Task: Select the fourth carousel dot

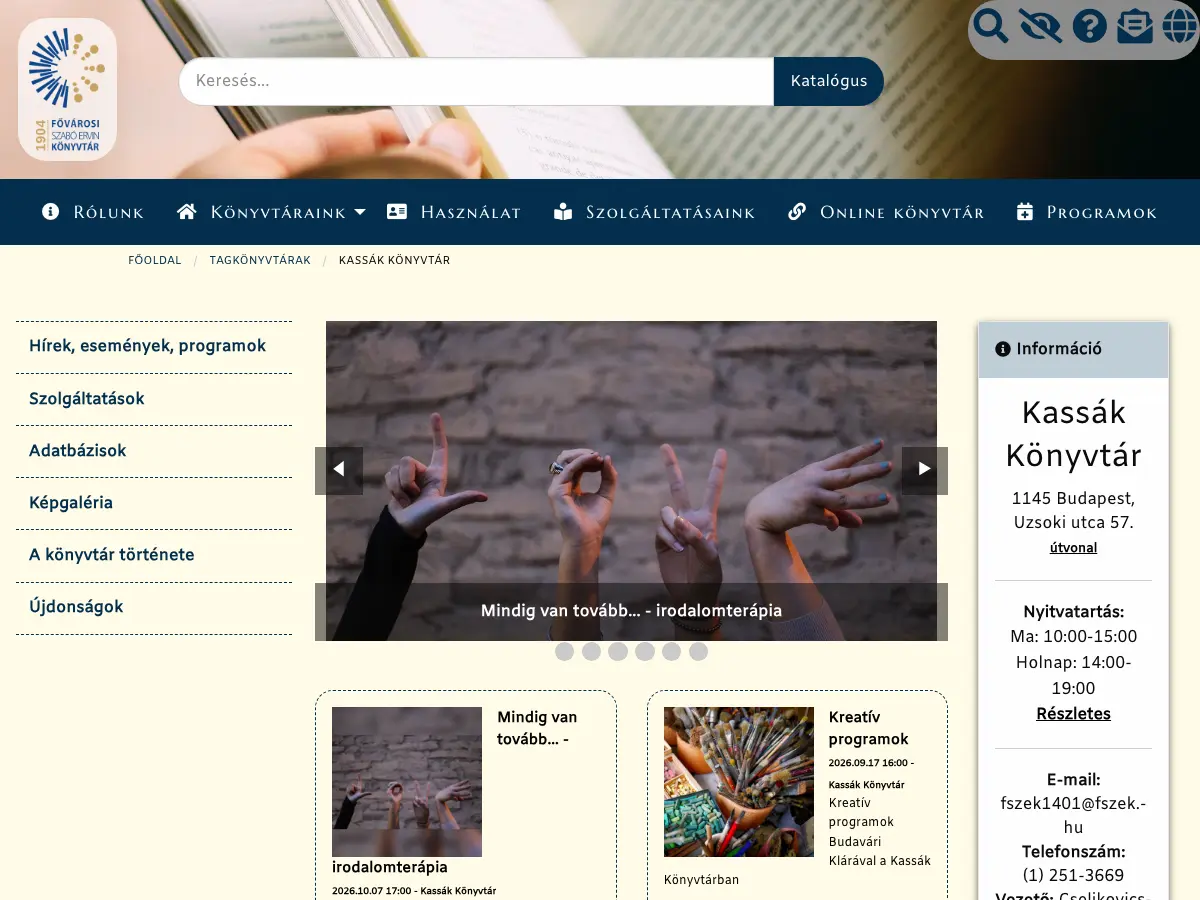Action: 645,652
